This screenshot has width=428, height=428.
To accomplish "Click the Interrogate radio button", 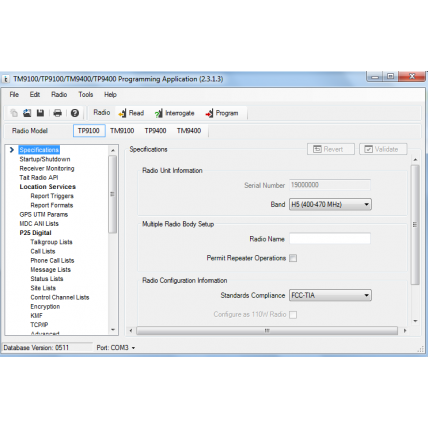I will (174, 113).
